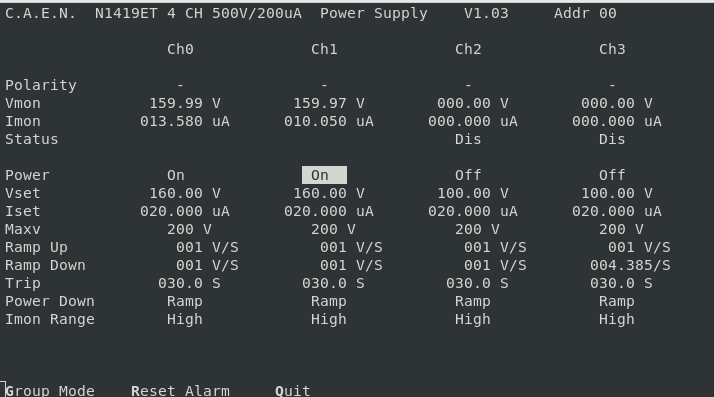Click the Addr 00 header text
This screenshot has height=397, width=714.
pos(585,13)
